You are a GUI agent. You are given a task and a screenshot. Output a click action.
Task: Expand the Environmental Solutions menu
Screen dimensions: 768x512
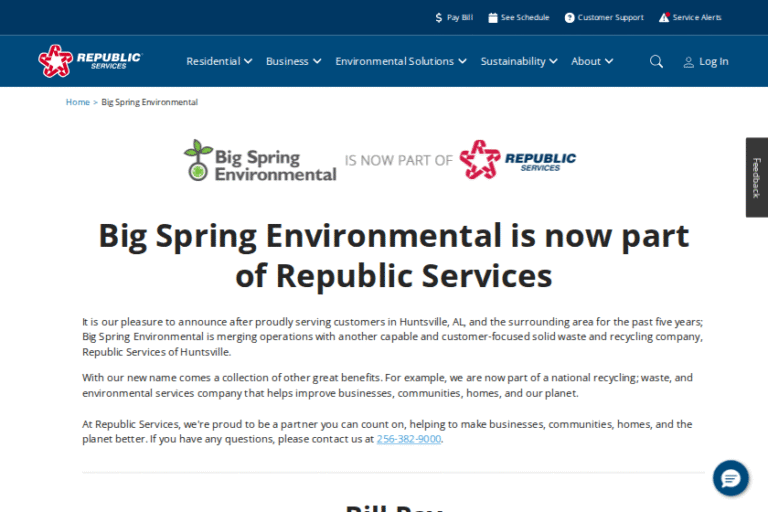pyautogui.click(x=400, y=61)
